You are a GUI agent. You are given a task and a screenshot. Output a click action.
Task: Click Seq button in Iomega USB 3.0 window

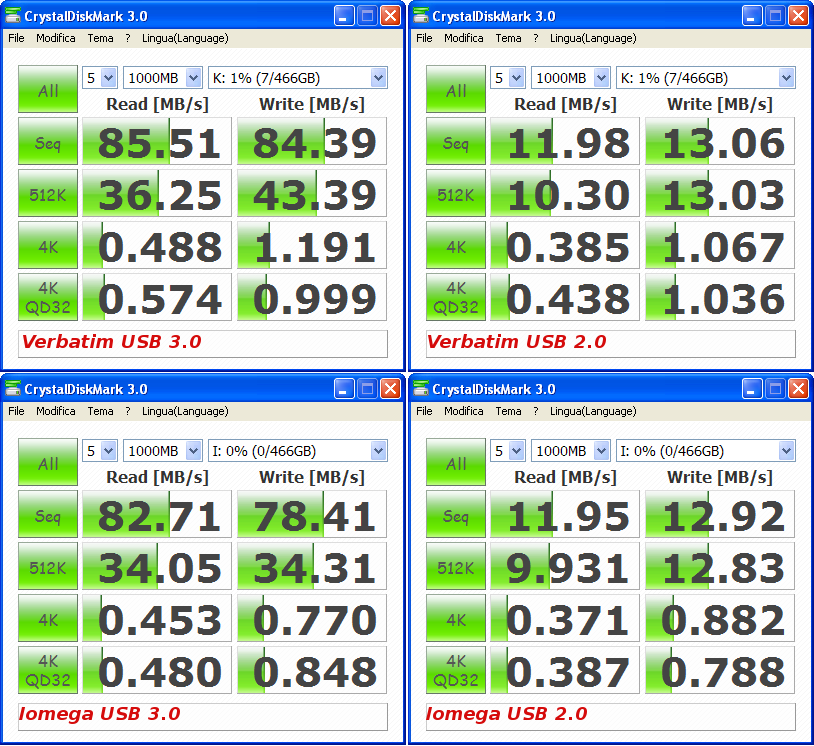[x=48, y=514]
